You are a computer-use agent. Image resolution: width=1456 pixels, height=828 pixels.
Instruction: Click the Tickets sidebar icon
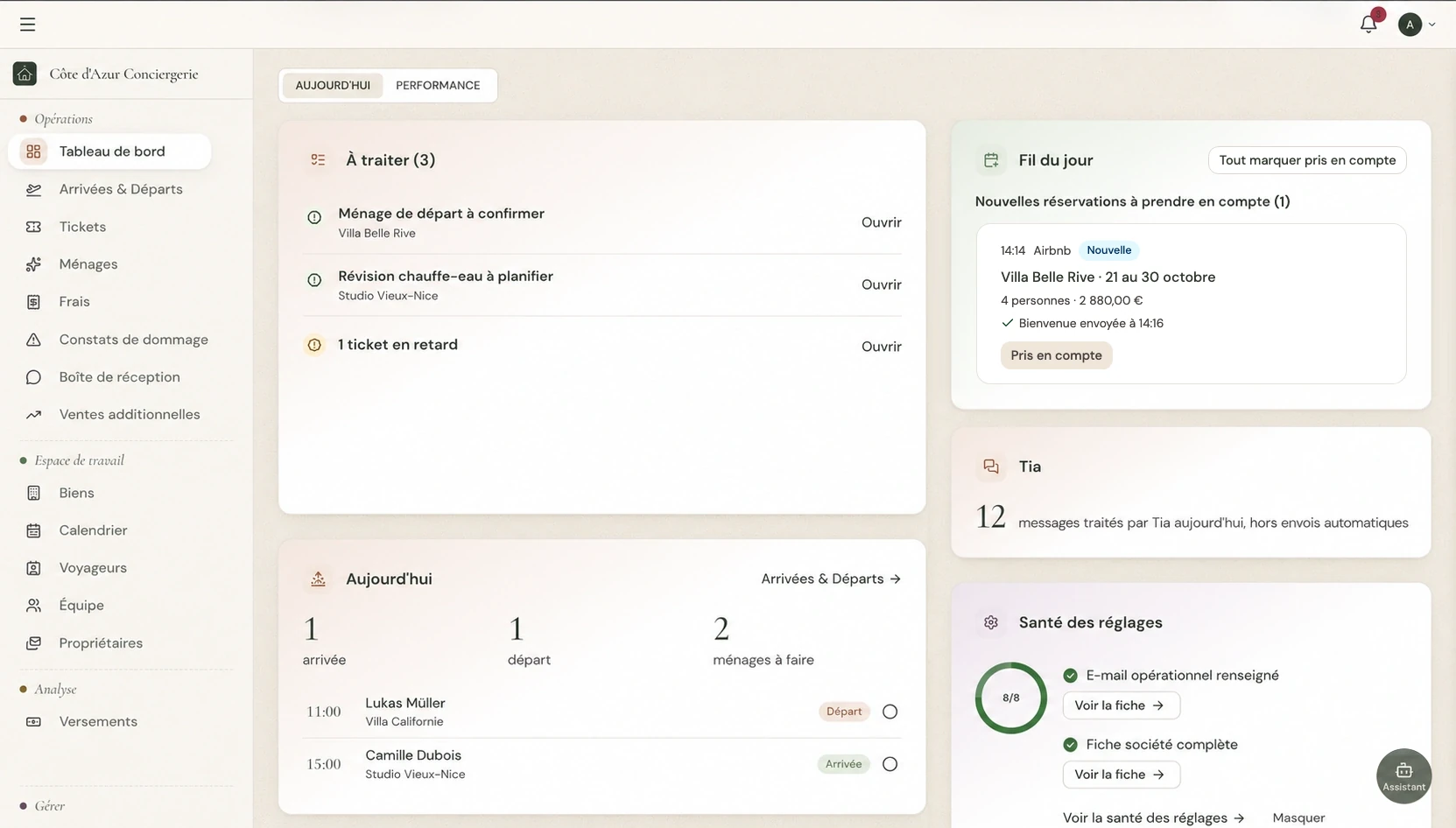pyautogui.click(x=33, y=227)
